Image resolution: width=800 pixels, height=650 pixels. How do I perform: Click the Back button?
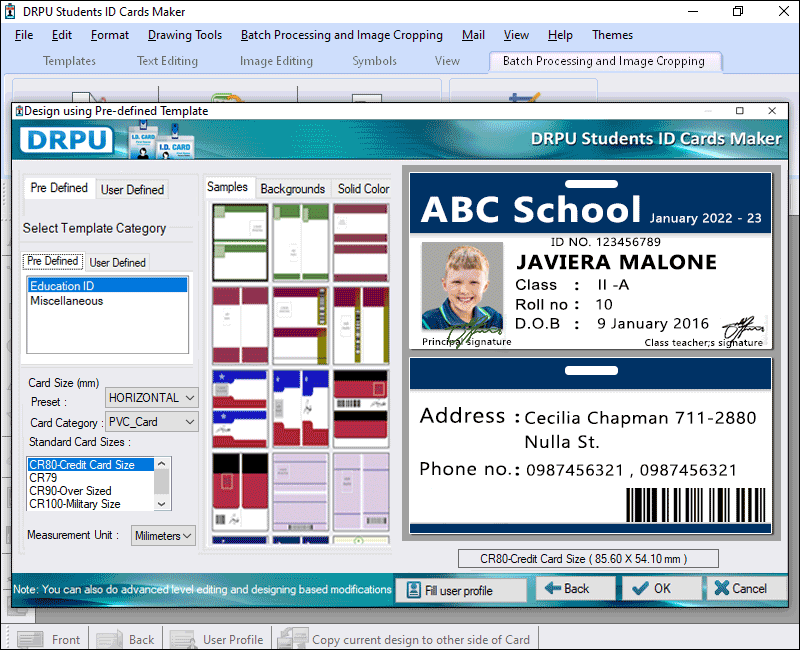point(575,589)
